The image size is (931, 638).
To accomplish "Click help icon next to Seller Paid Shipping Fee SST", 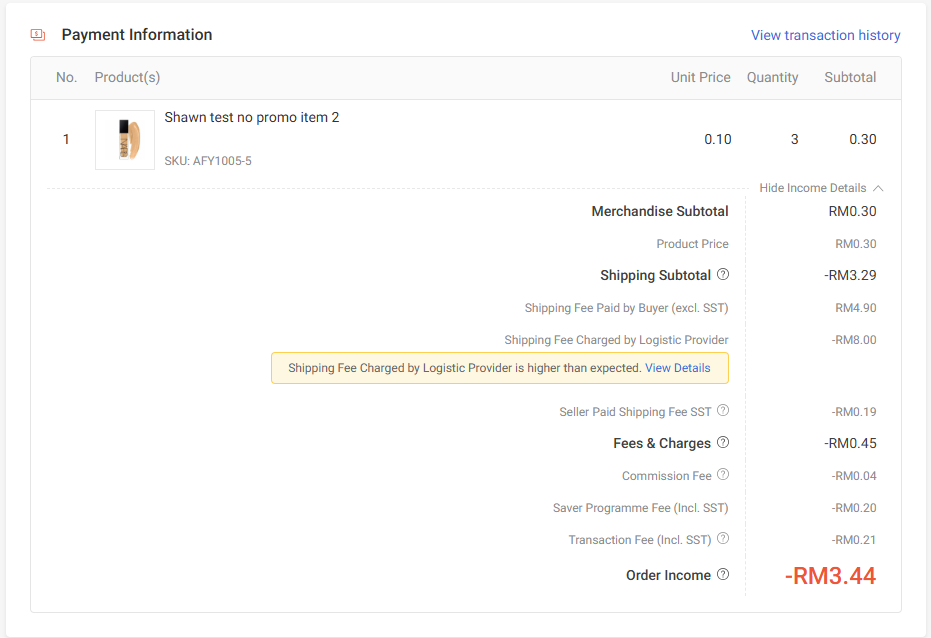I will [x=723, y=411].
